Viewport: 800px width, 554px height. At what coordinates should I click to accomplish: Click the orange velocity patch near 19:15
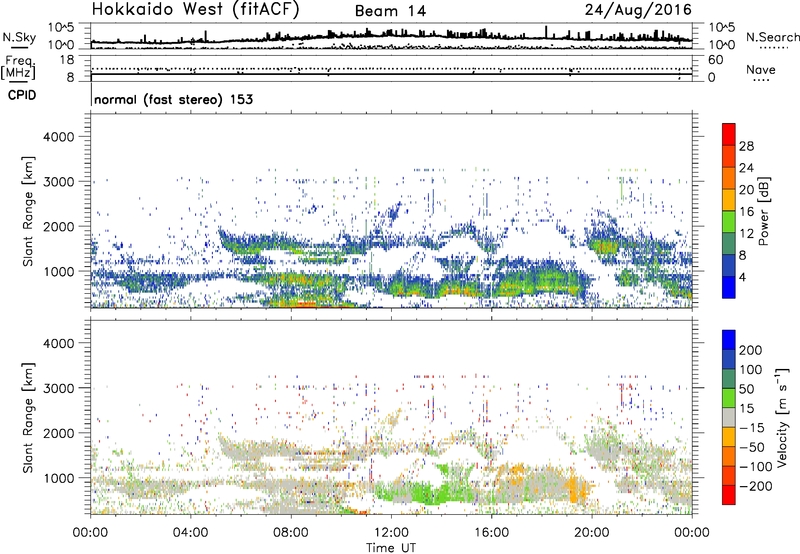(x=577, y=490)
